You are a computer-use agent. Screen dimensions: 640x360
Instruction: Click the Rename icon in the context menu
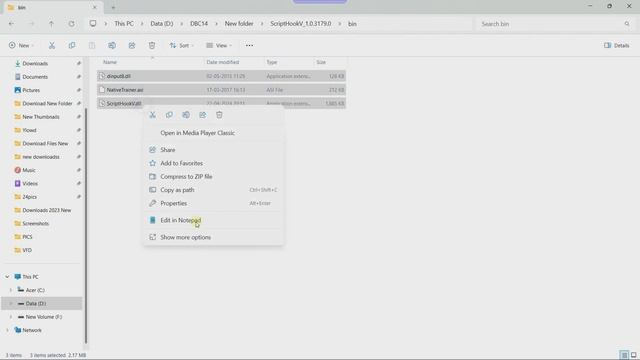coord(186,115)
